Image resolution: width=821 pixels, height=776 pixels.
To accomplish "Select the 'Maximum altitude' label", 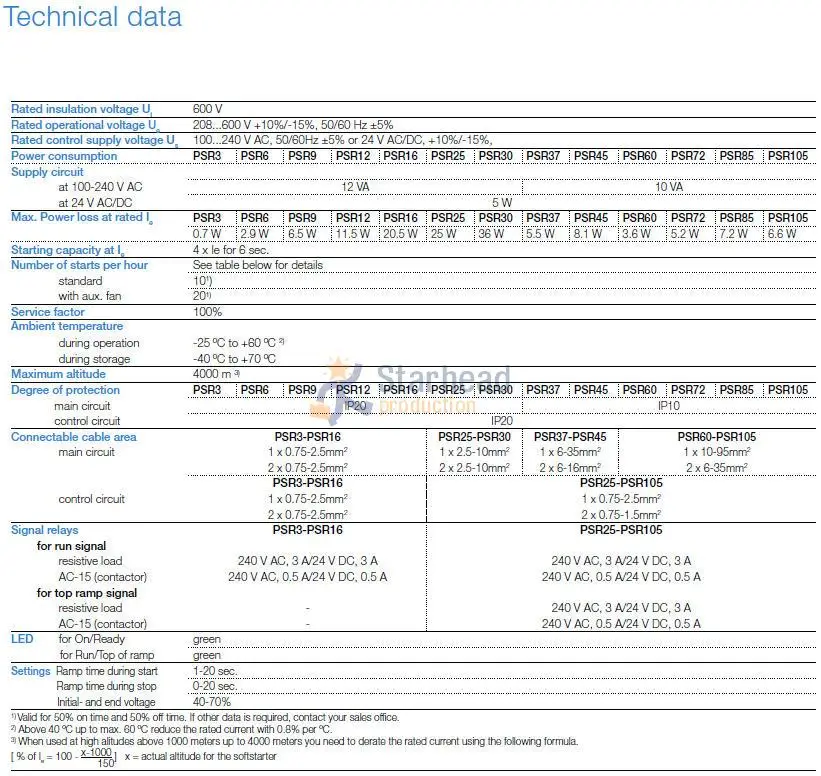I will pos(58,374).
